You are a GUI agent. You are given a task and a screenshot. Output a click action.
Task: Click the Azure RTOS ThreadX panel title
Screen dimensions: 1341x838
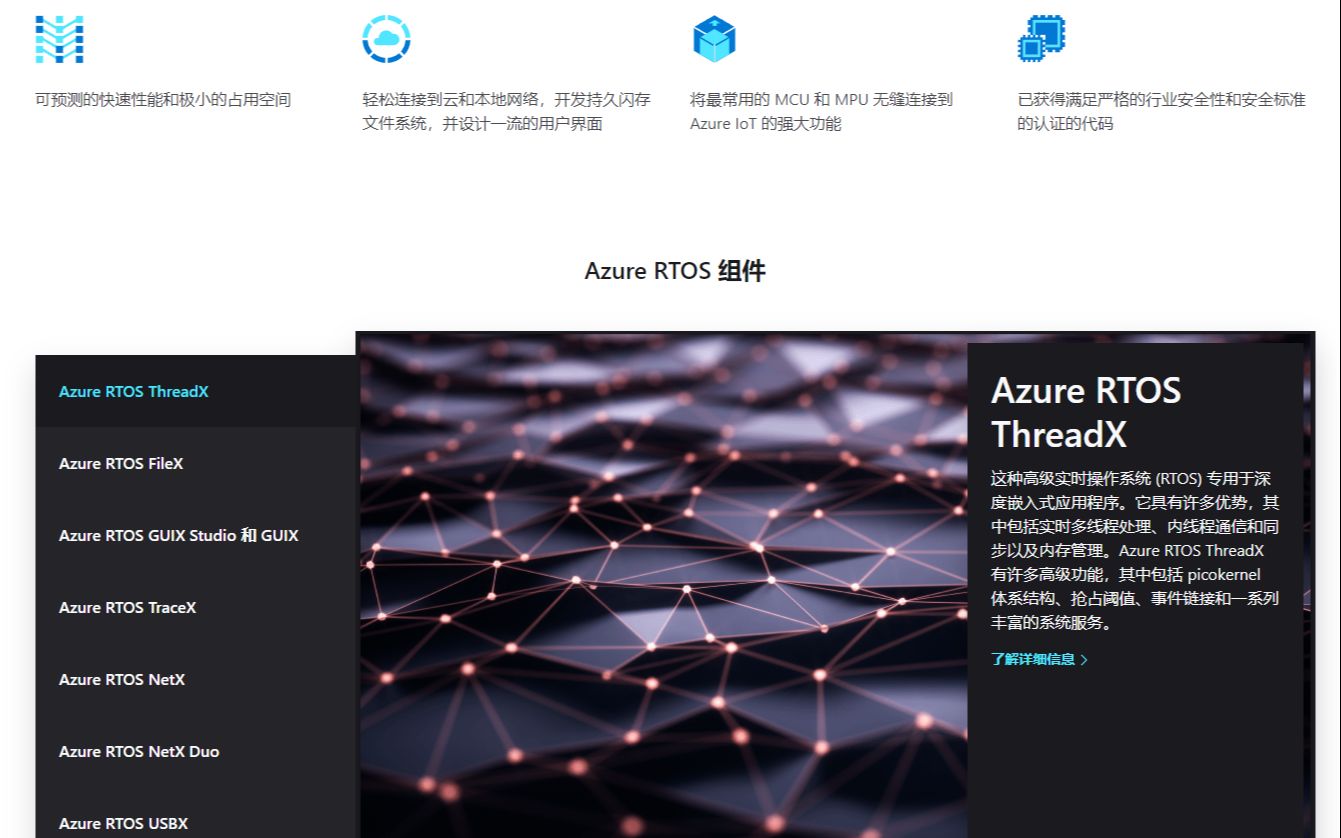1086,412
